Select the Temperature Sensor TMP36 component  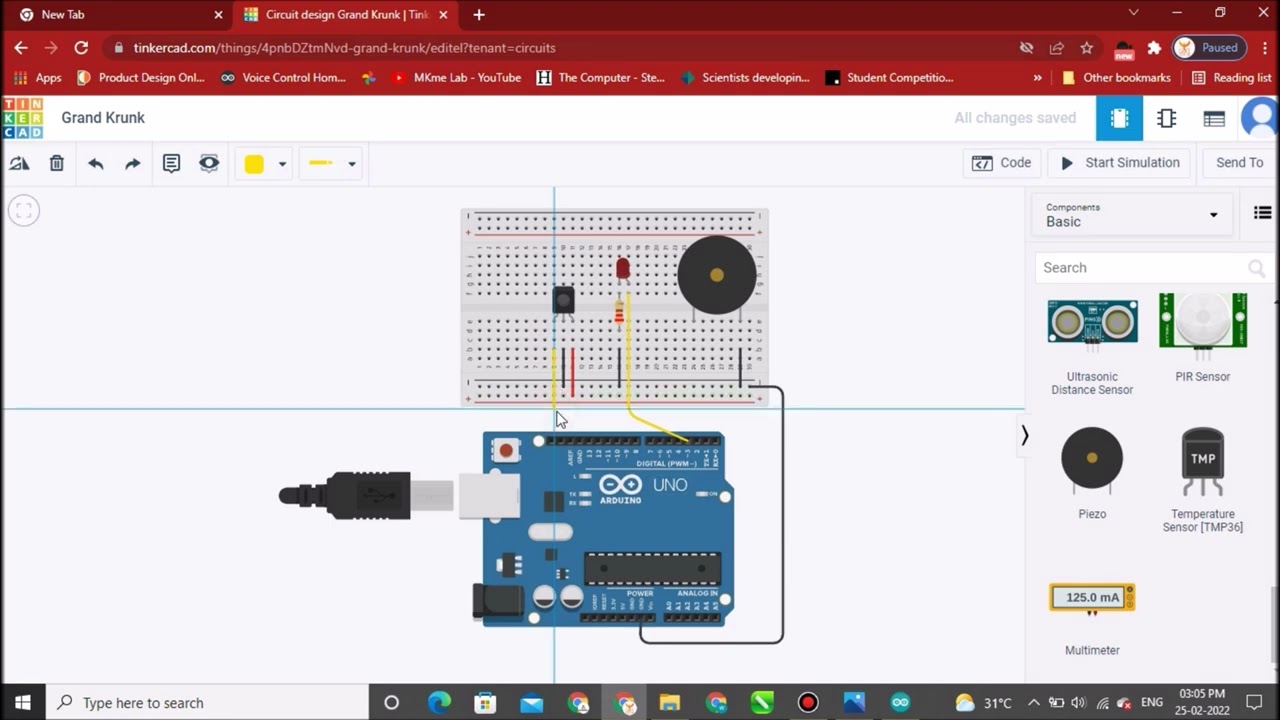click(1202, 480)
